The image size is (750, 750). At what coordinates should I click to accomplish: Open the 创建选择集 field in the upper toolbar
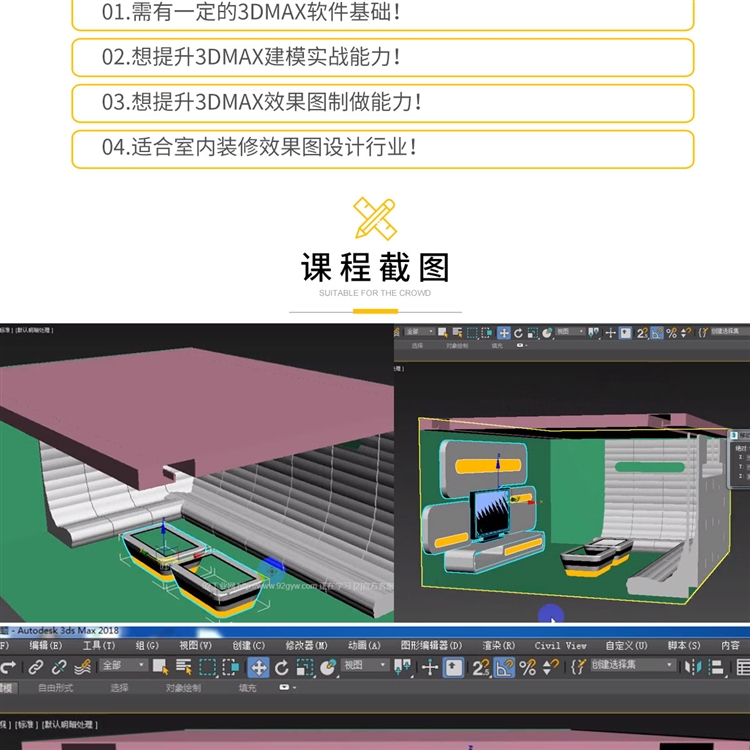728,331
